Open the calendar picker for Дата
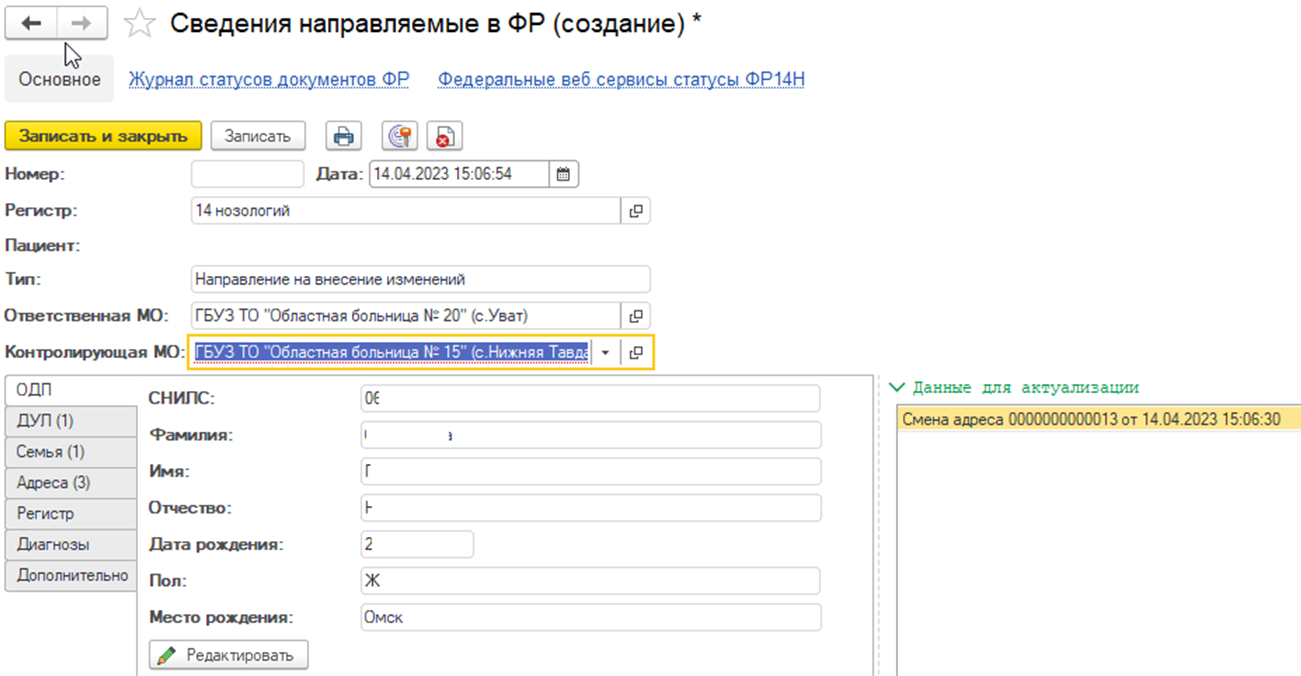This screenshot has width=1301, height=676. [x=563, y=174]
